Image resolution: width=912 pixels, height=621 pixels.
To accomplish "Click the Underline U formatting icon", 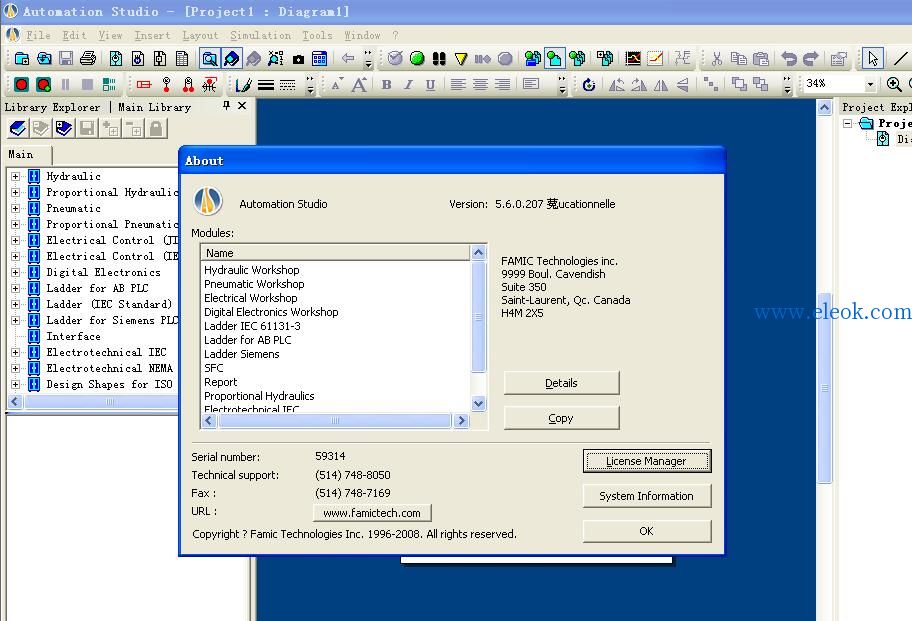I will tap(430, 85).
